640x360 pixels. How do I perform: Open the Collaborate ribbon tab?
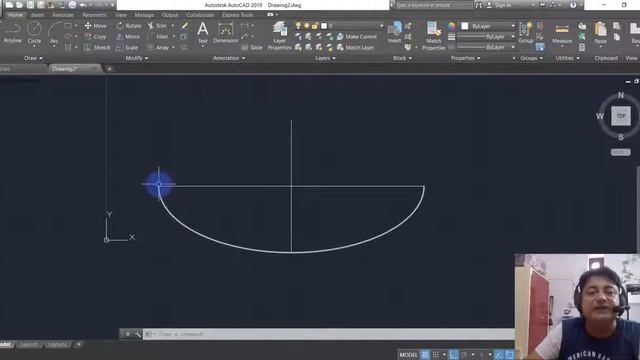200,15
